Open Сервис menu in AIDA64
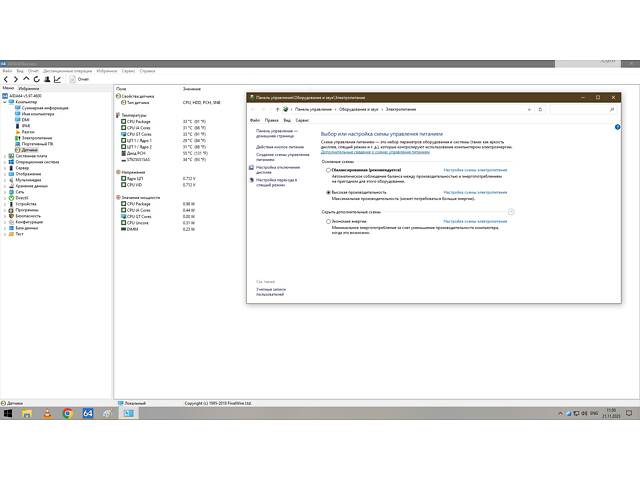This screenshot has width=640, height=480. (x=128, y=71)
